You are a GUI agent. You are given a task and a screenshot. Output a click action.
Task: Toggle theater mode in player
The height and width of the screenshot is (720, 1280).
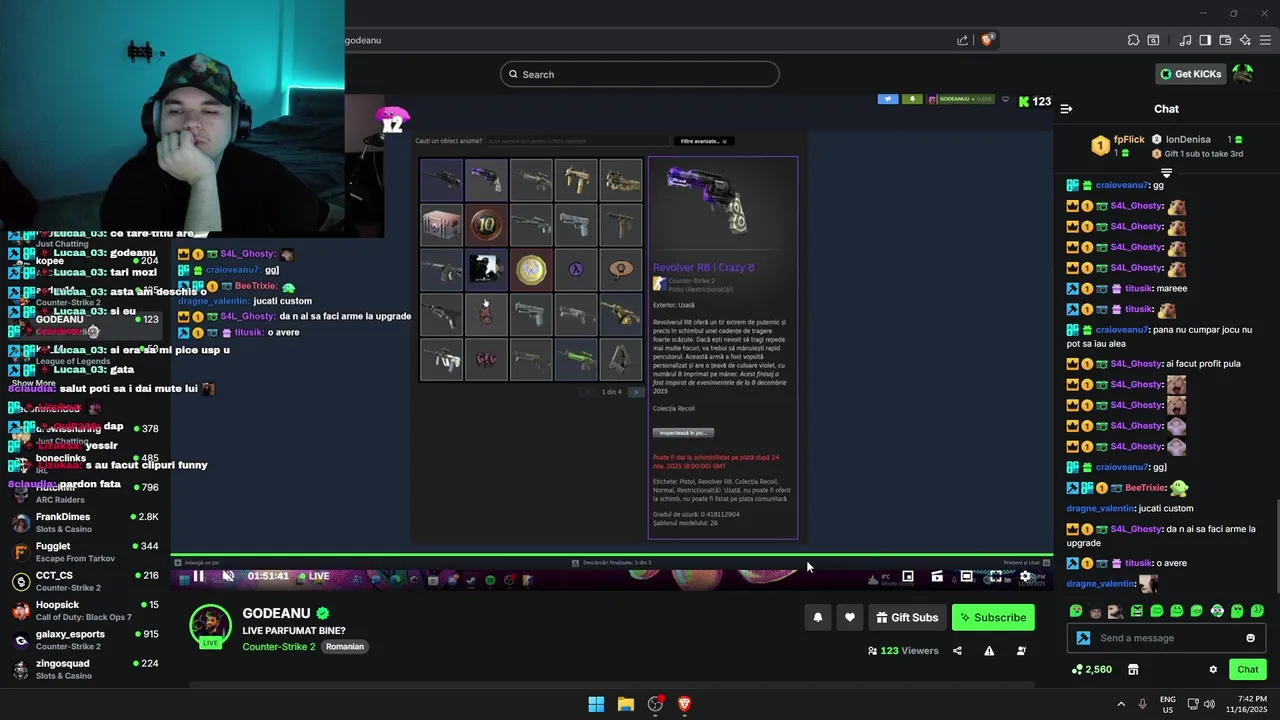[x=966, y=576]
